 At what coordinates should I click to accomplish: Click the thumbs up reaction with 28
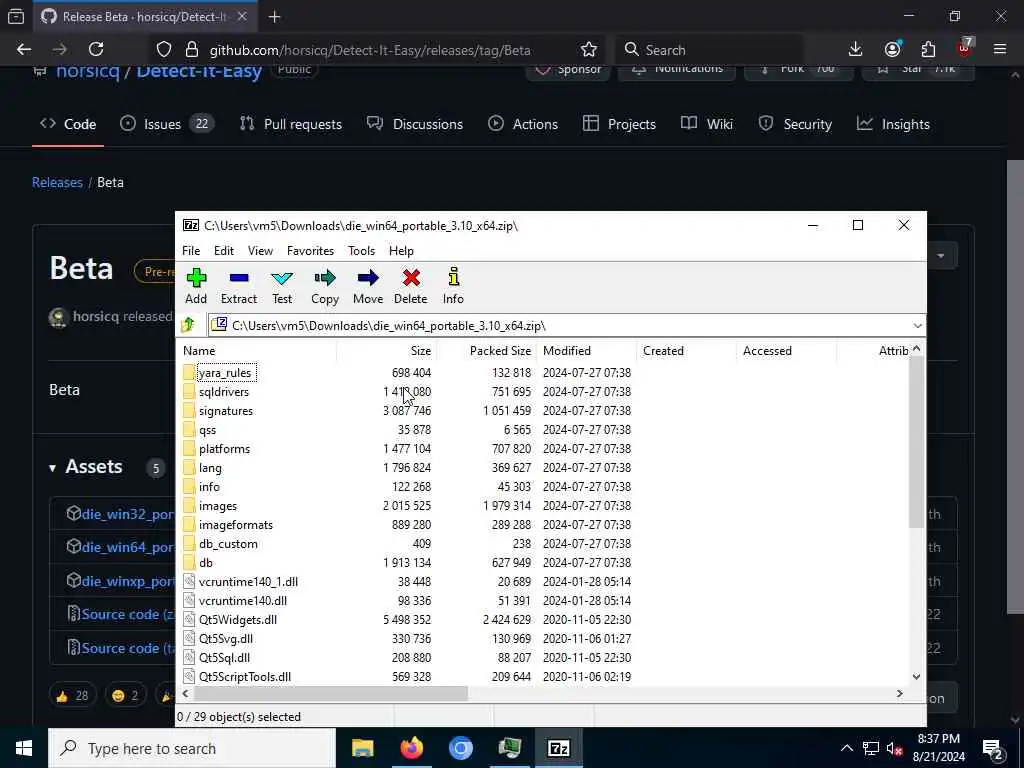[72, 696]
